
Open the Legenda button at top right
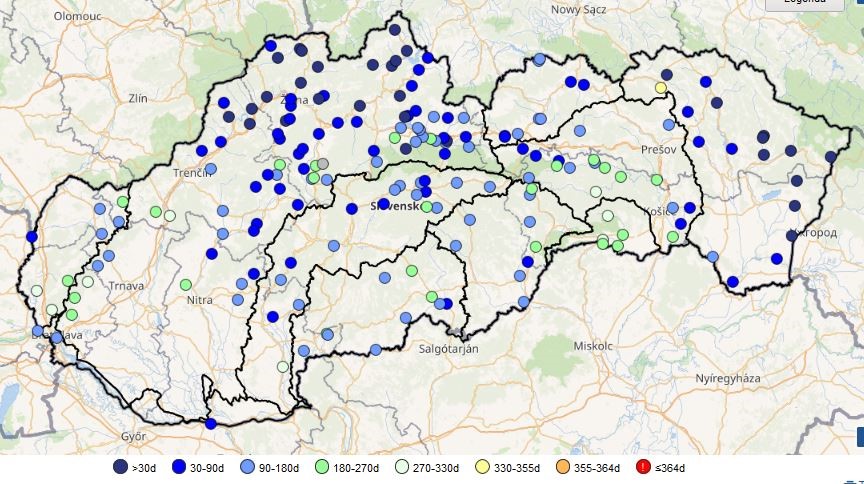tap(805, 3)
